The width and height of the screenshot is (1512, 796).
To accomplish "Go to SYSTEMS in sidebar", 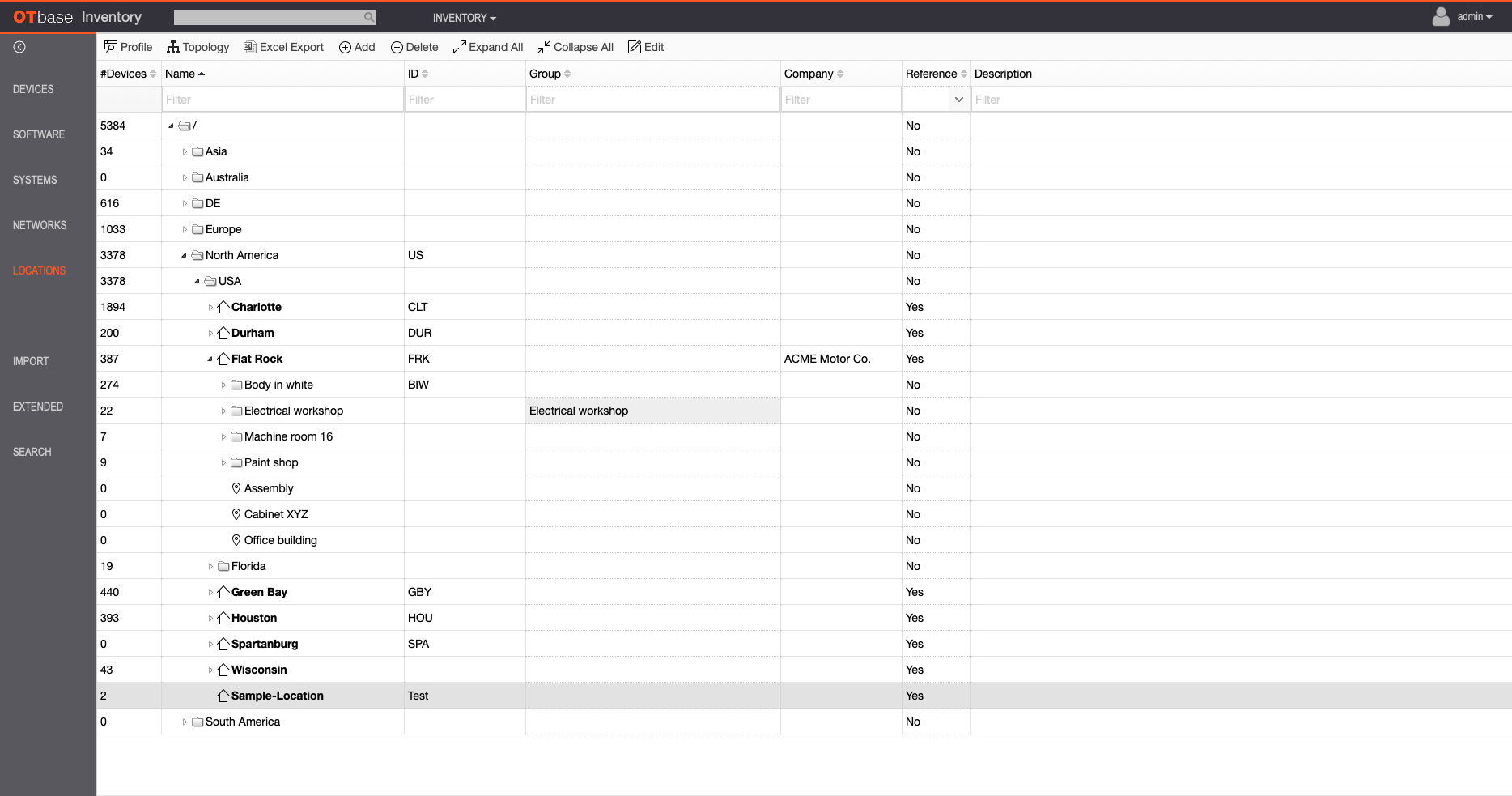I will coord(35,180).
